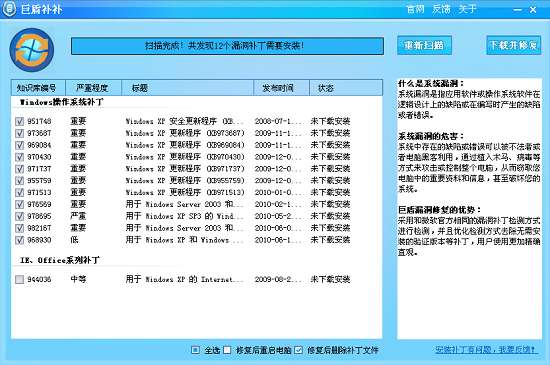The width and height of the screenshot is (550, 365).
Task: Click 未下载安装 status of patch 944036
Action: pyautogui.click(x=330, y=279)
